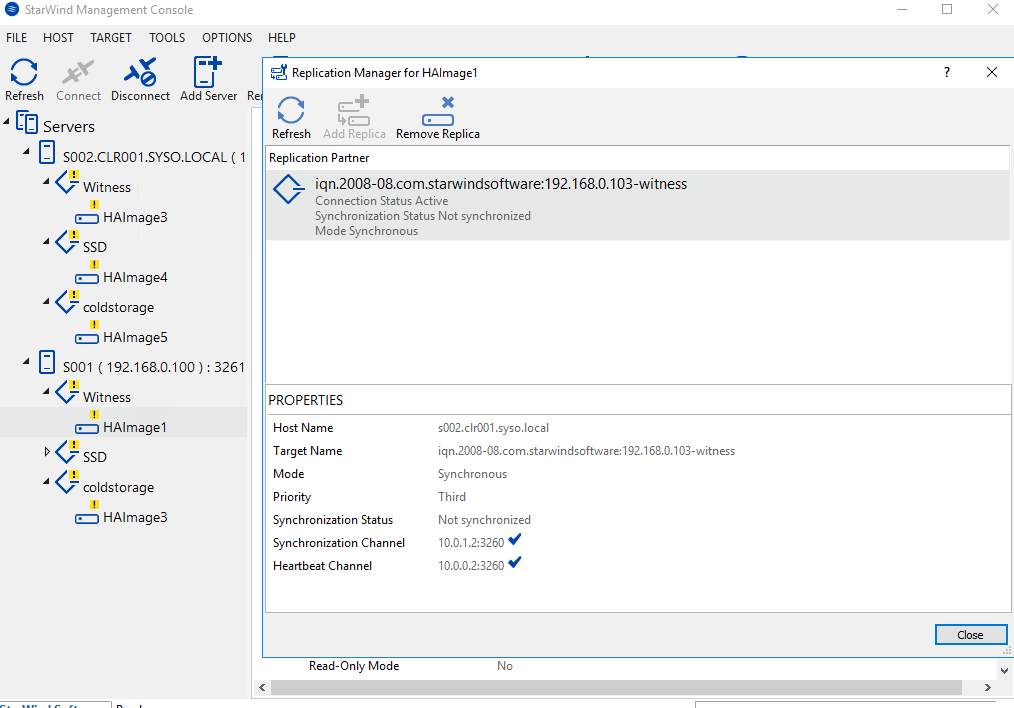The width and height of the screenshot is (1014, 708).
Task: Click the Close button in Replication Manager
Action: 971,635
